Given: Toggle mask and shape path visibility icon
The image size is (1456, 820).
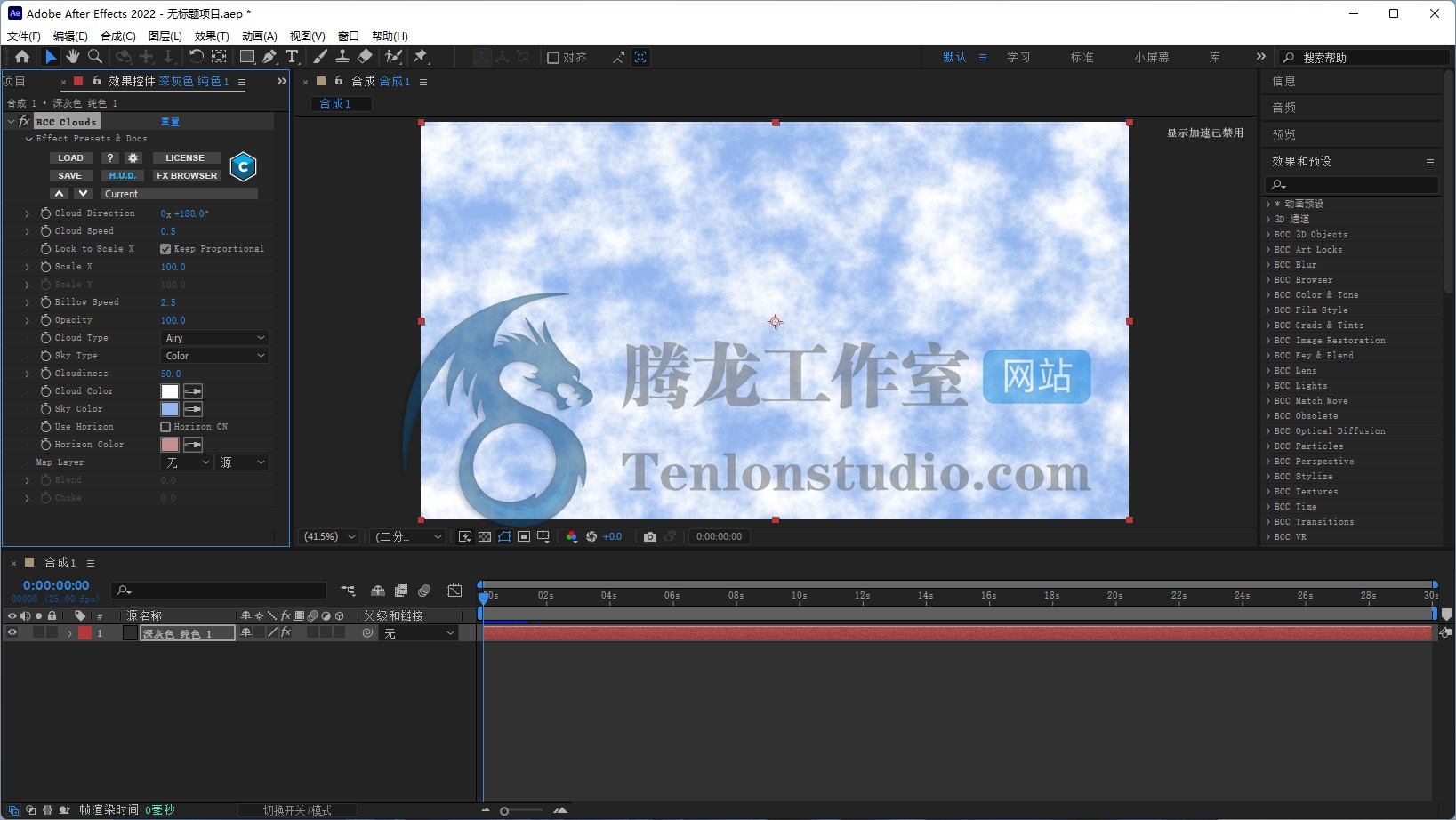Looking at the screenshot, I should 504,536.
